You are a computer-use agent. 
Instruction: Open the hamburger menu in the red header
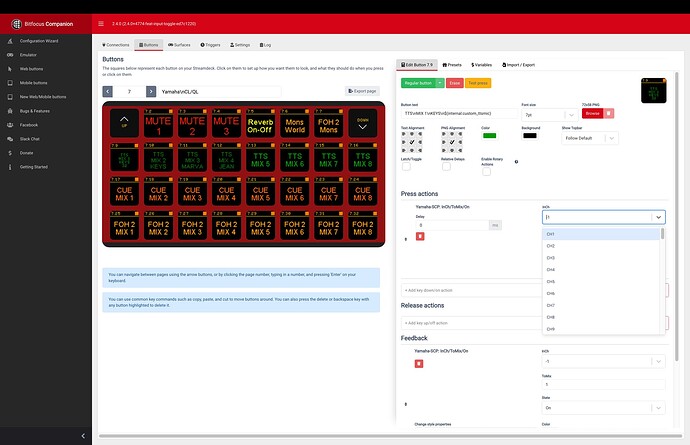pos(101,24)
